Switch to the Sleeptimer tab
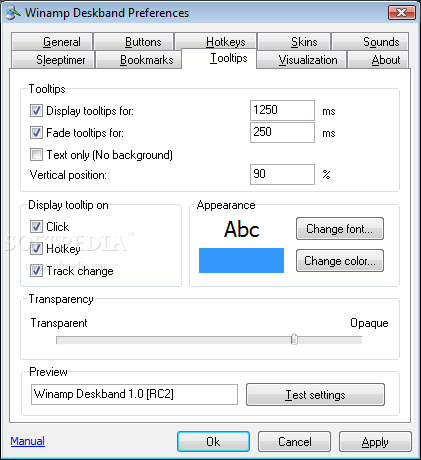 click(x=52, y=60)
